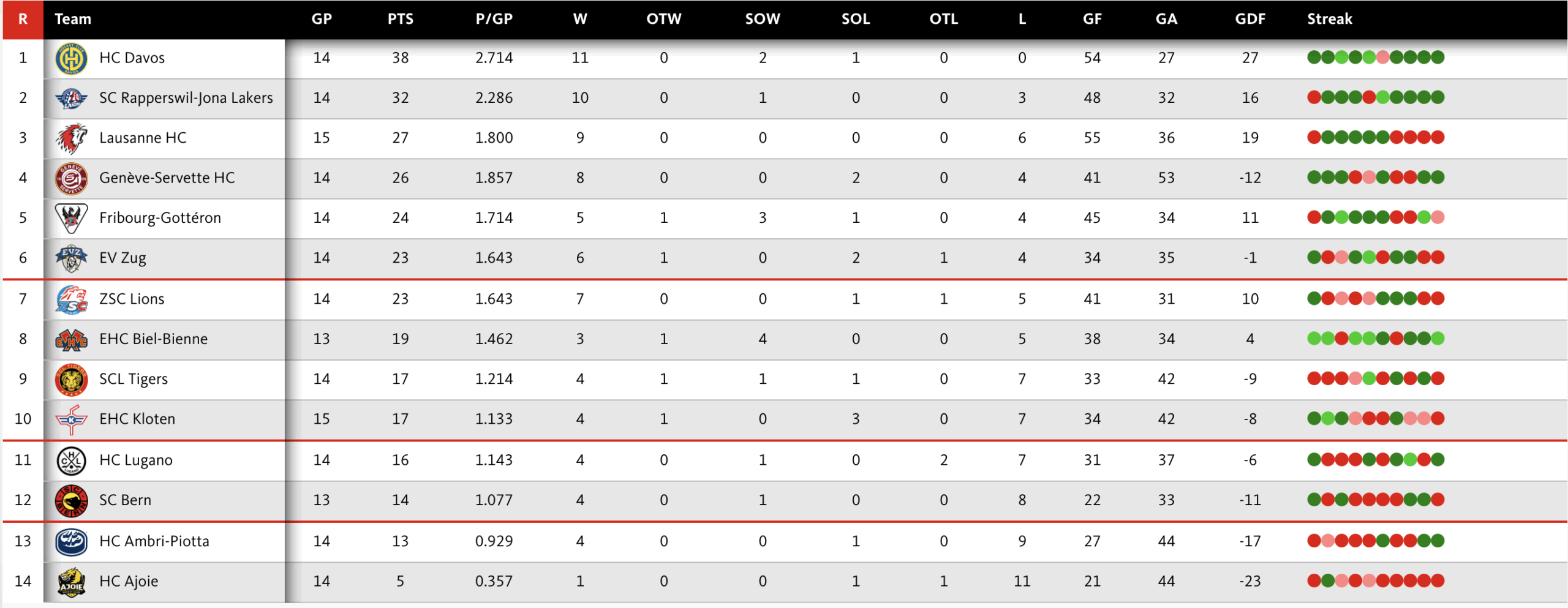The width and height of the screenshot is (1568, 608).
Task: Click the first streak dot for HC Davos
Action: (x=1314, y=58)
